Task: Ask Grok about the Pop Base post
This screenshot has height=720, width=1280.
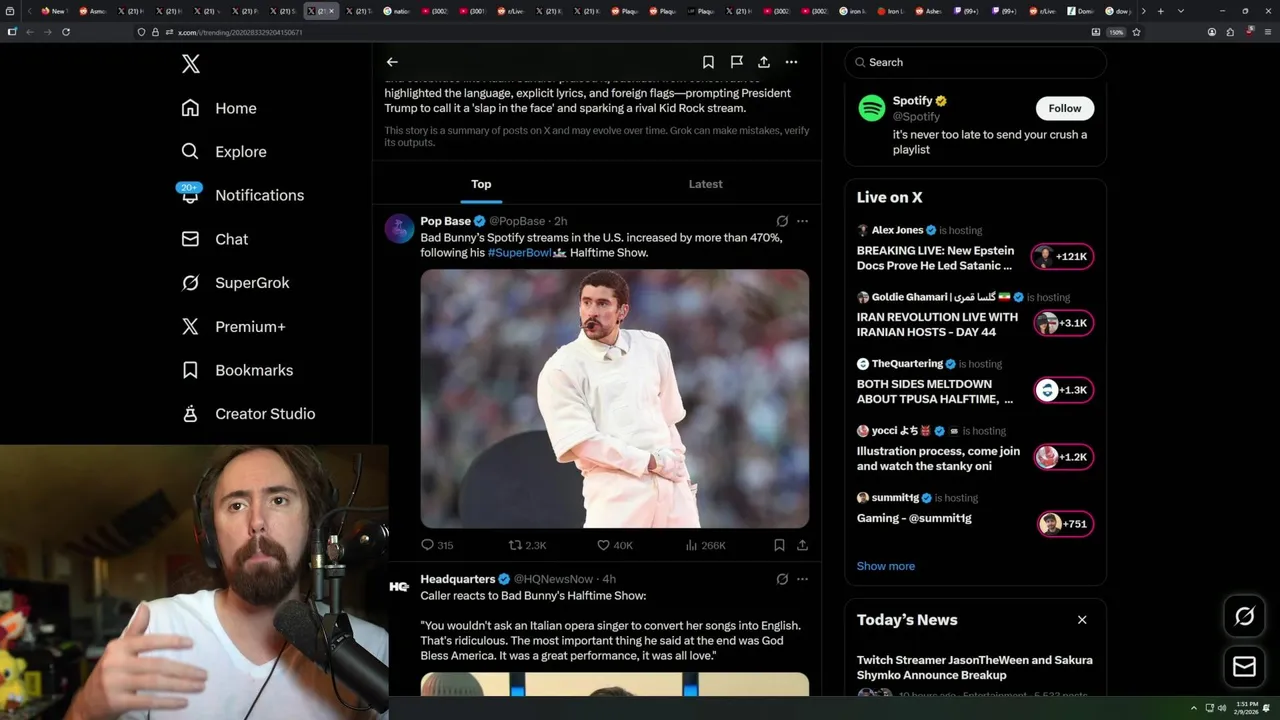Action: point(782,221)
